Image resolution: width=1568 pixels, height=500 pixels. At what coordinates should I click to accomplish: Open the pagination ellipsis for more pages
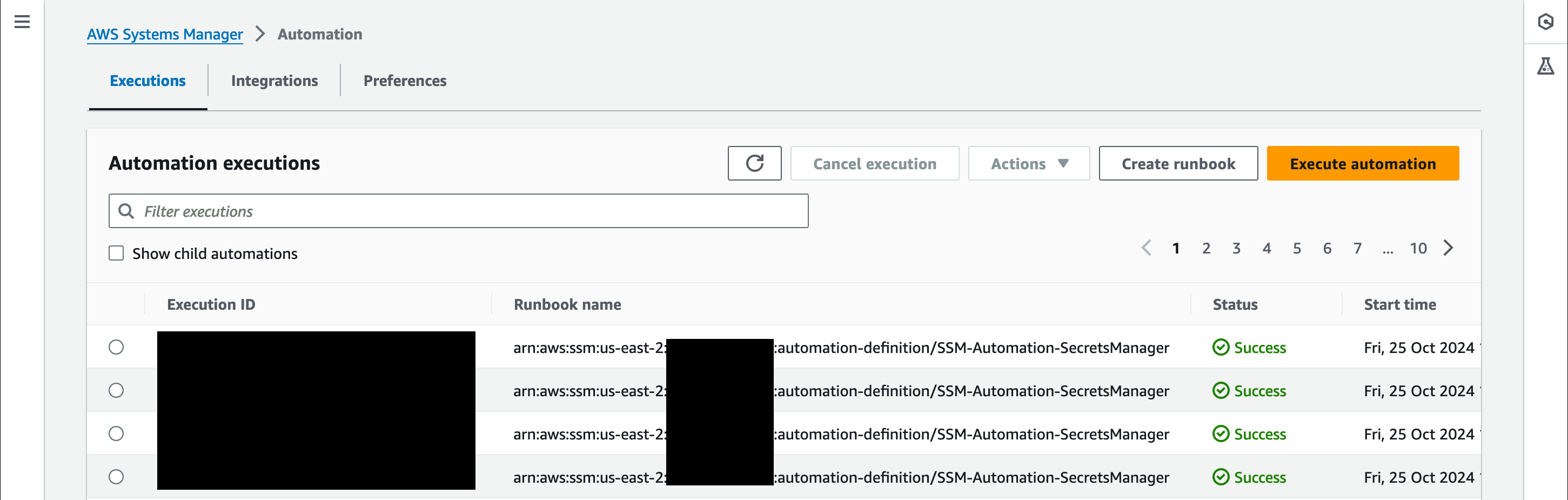tap(1387, 249)
